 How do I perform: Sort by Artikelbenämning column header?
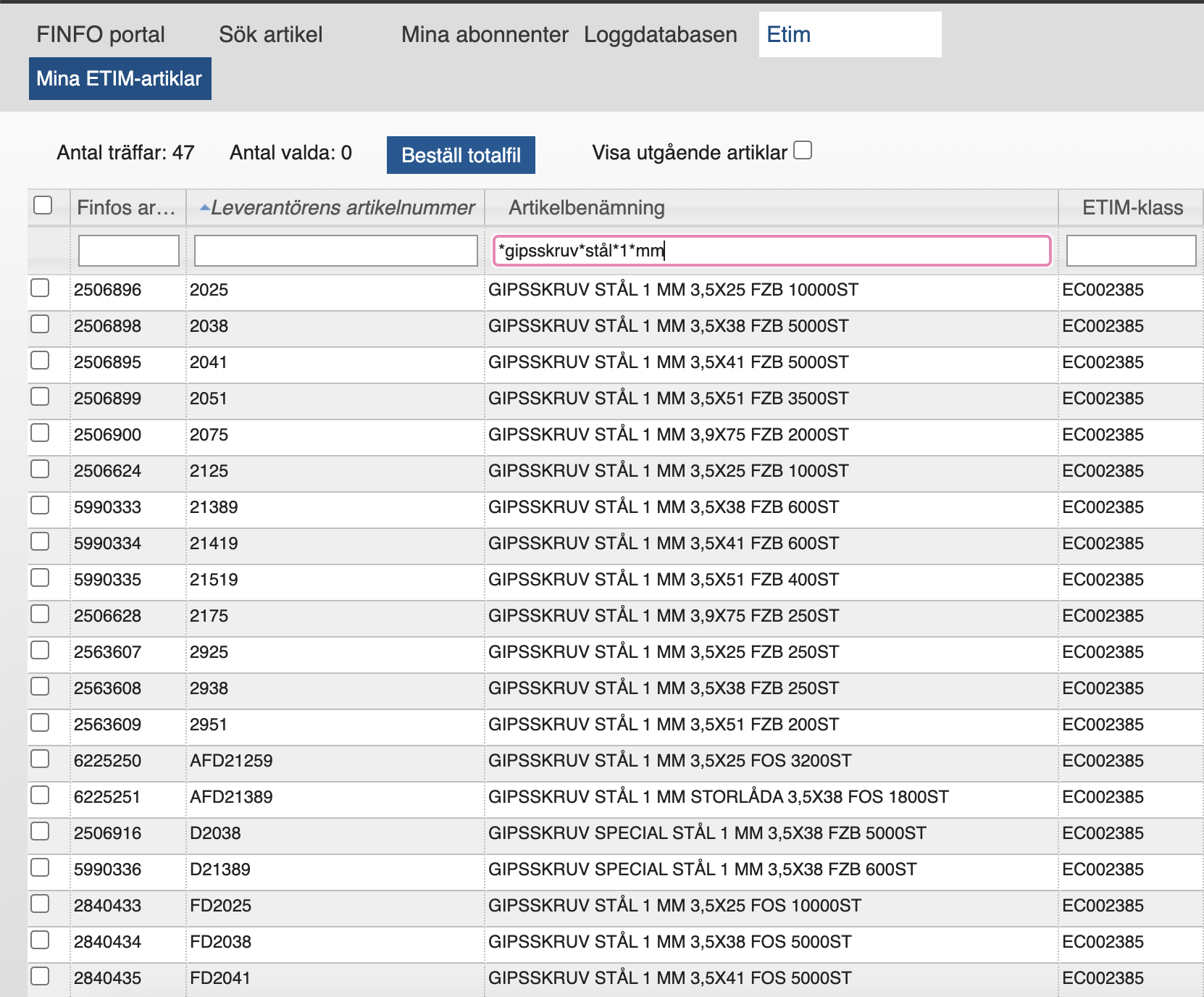click(x=586, y=208)
